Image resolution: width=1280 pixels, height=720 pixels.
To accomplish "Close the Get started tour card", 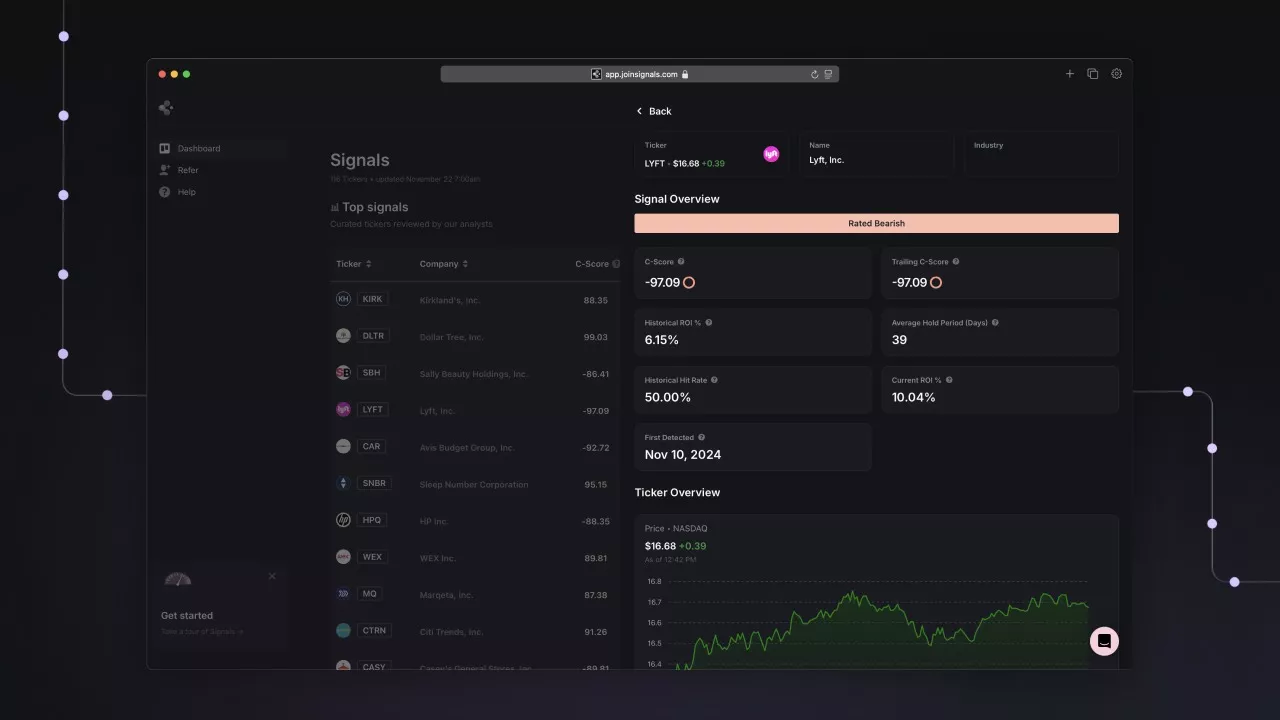I will (272, 576).
